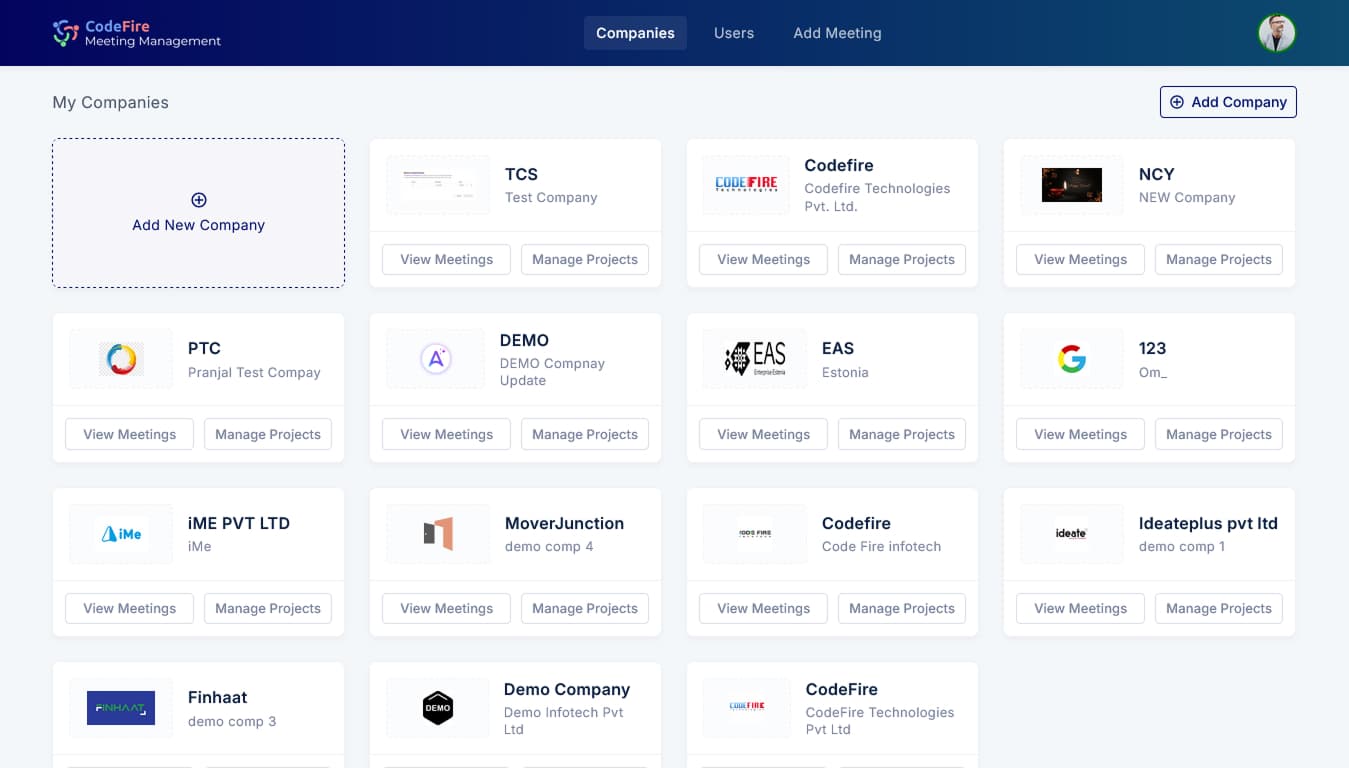Manage Projects for Ideateplus pvt ltd
1349x768 pixels.
(x=1219, y=608)
